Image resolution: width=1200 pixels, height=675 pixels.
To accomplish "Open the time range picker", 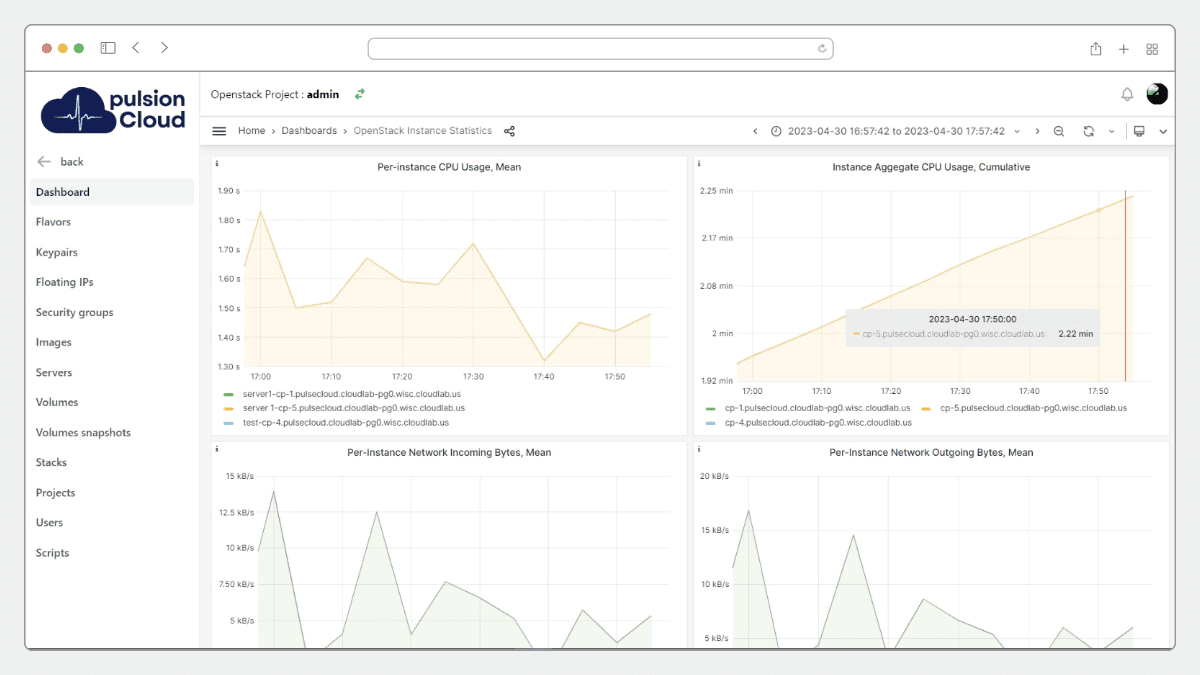I will pyautogui.click(x=895, y=131).
